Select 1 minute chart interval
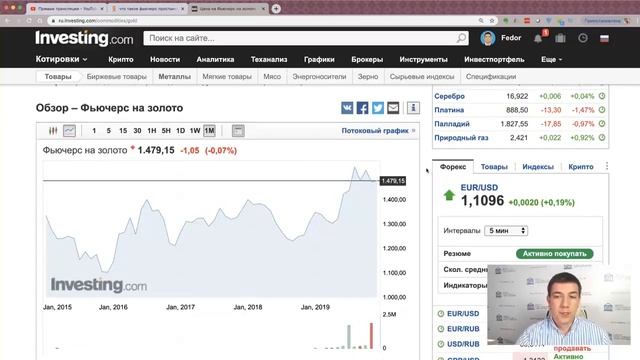Image resolution: width=640 pixels, height=360 pixels. [x=94, y=131]
